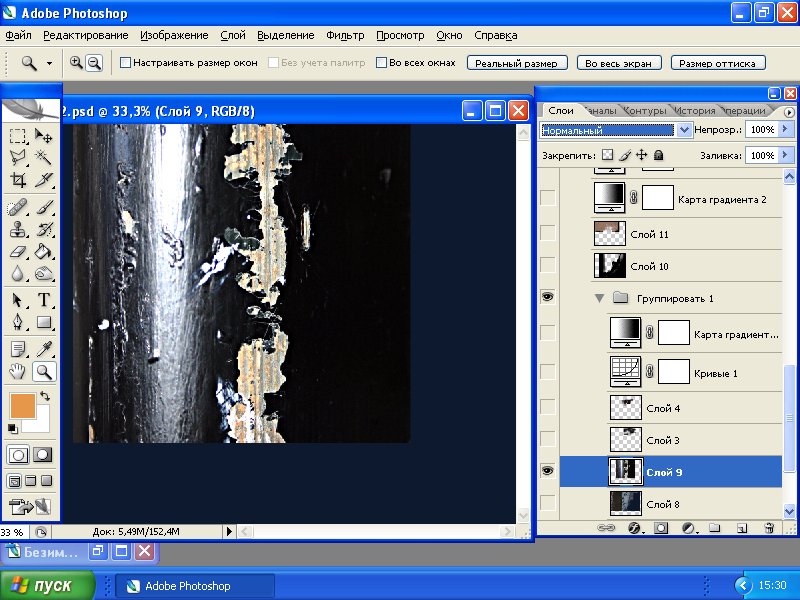800x600 pixels.
Task: Check the 'Во всех окнах' checkbox
Action: pyautogui.click(x=381, y=62)
